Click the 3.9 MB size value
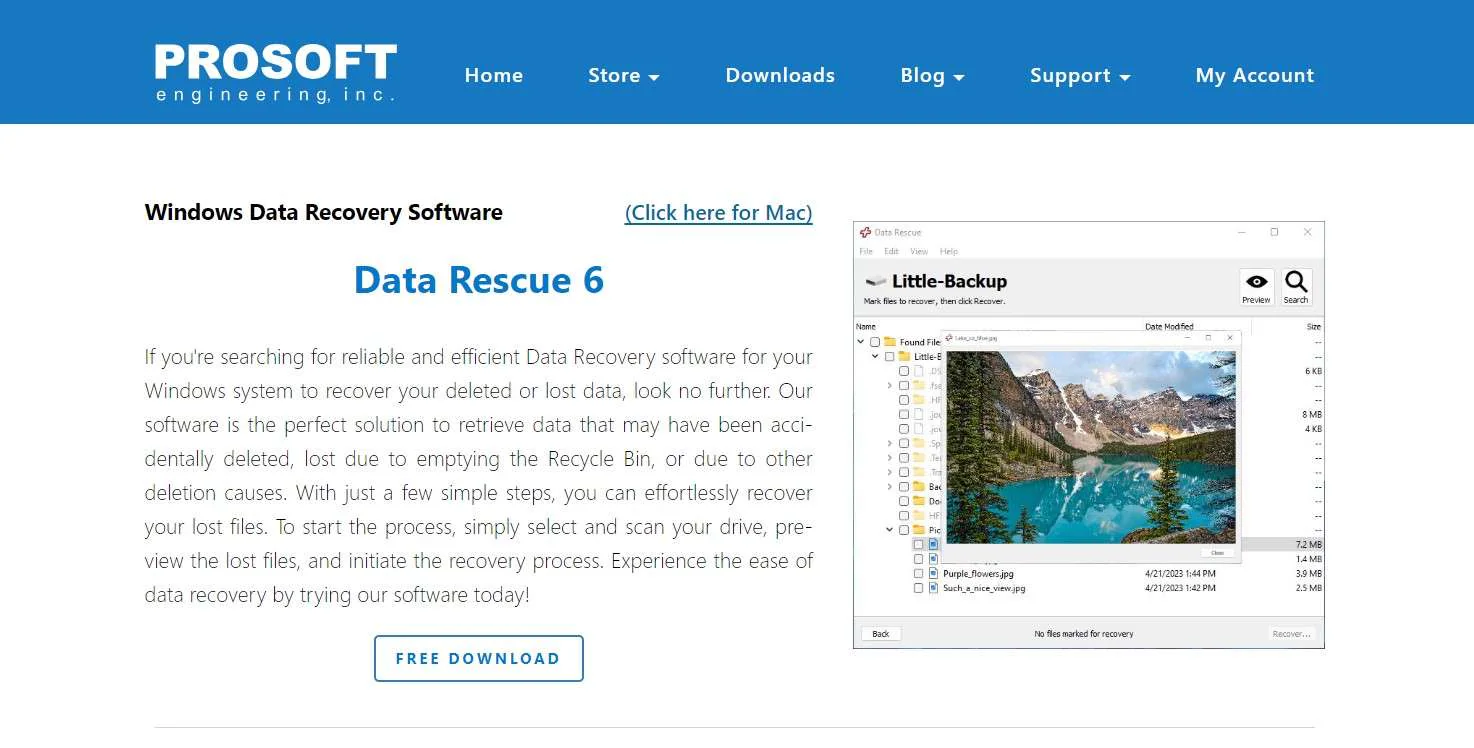Image resolution: width=1474 pixels, height=748 pixels. (x=1309, y=574)
